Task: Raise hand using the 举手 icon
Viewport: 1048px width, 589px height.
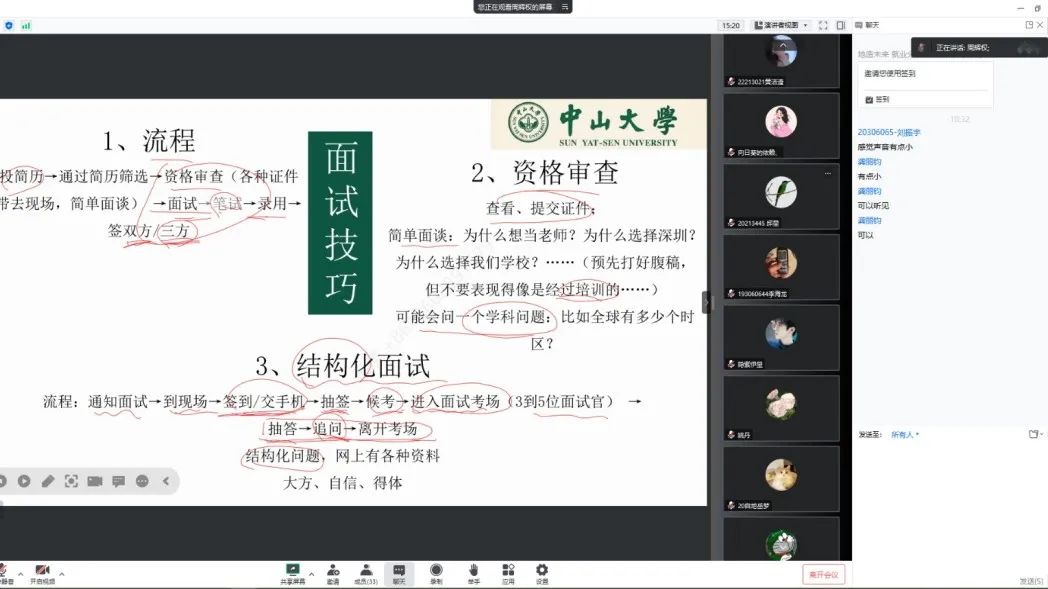Action: point(473,572)
